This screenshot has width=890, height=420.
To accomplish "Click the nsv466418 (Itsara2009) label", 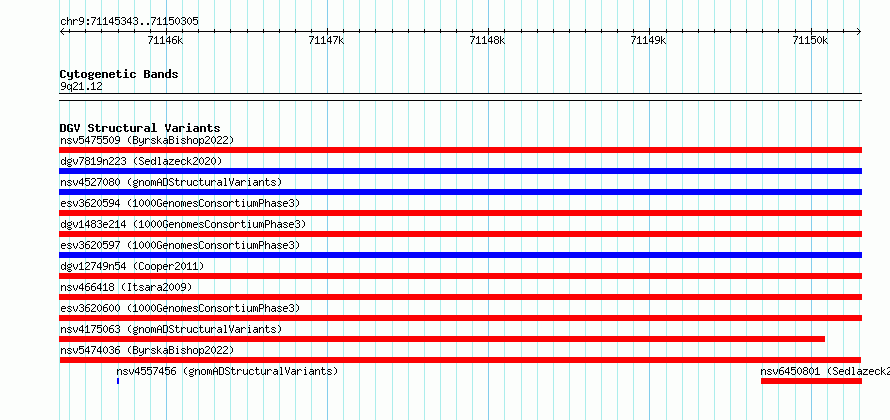I will coord(126,287).
